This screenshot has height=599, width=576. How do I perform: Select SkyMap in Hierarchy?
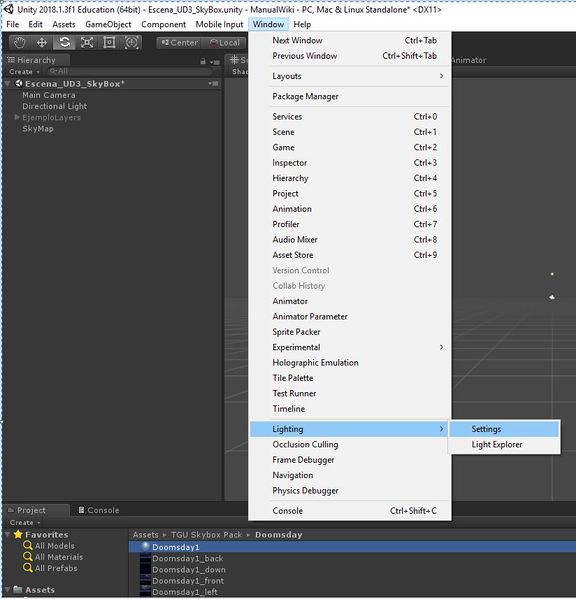point(38,129)
